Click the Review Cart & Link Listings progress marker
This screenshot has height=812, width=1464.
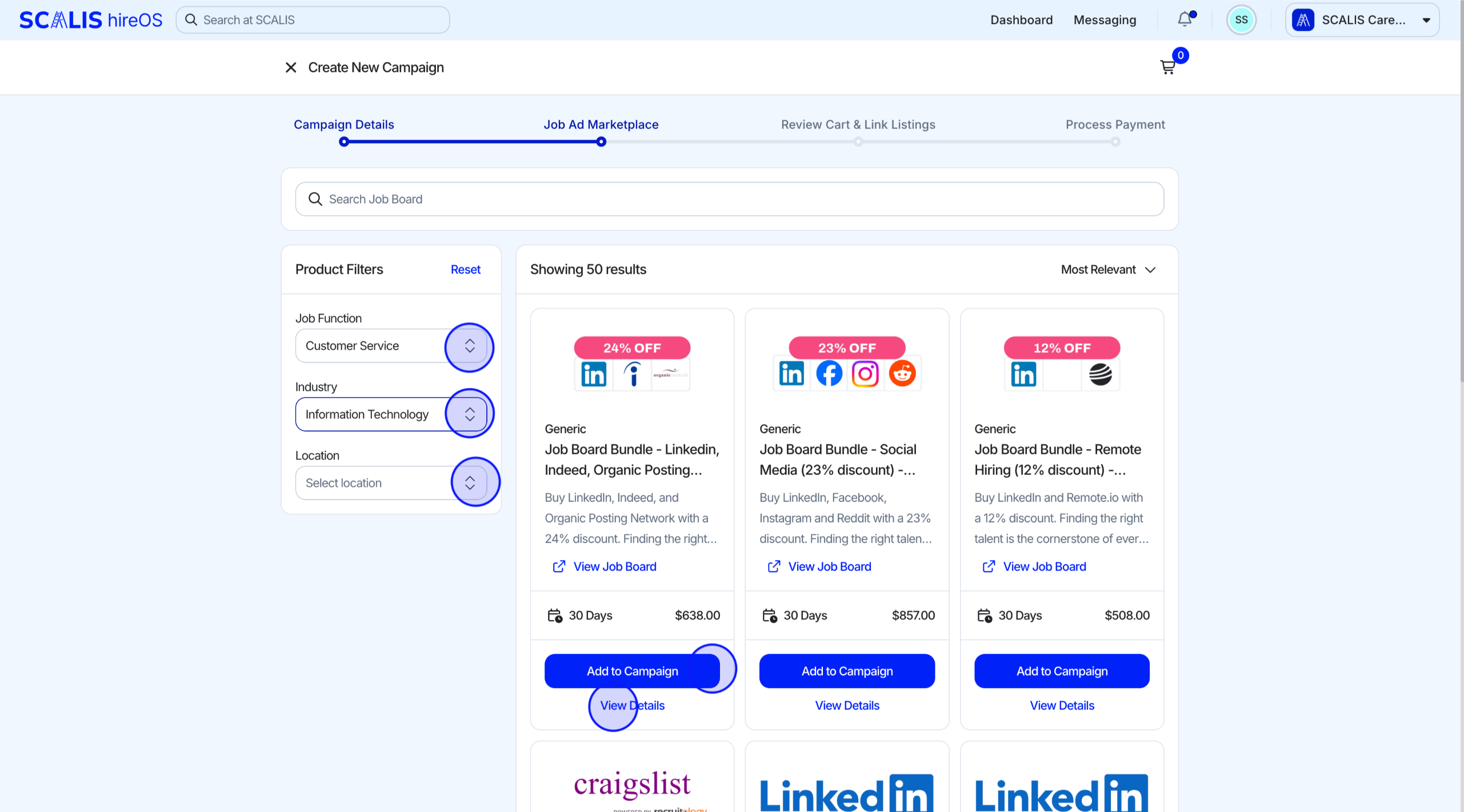click(x=858, y=142)
